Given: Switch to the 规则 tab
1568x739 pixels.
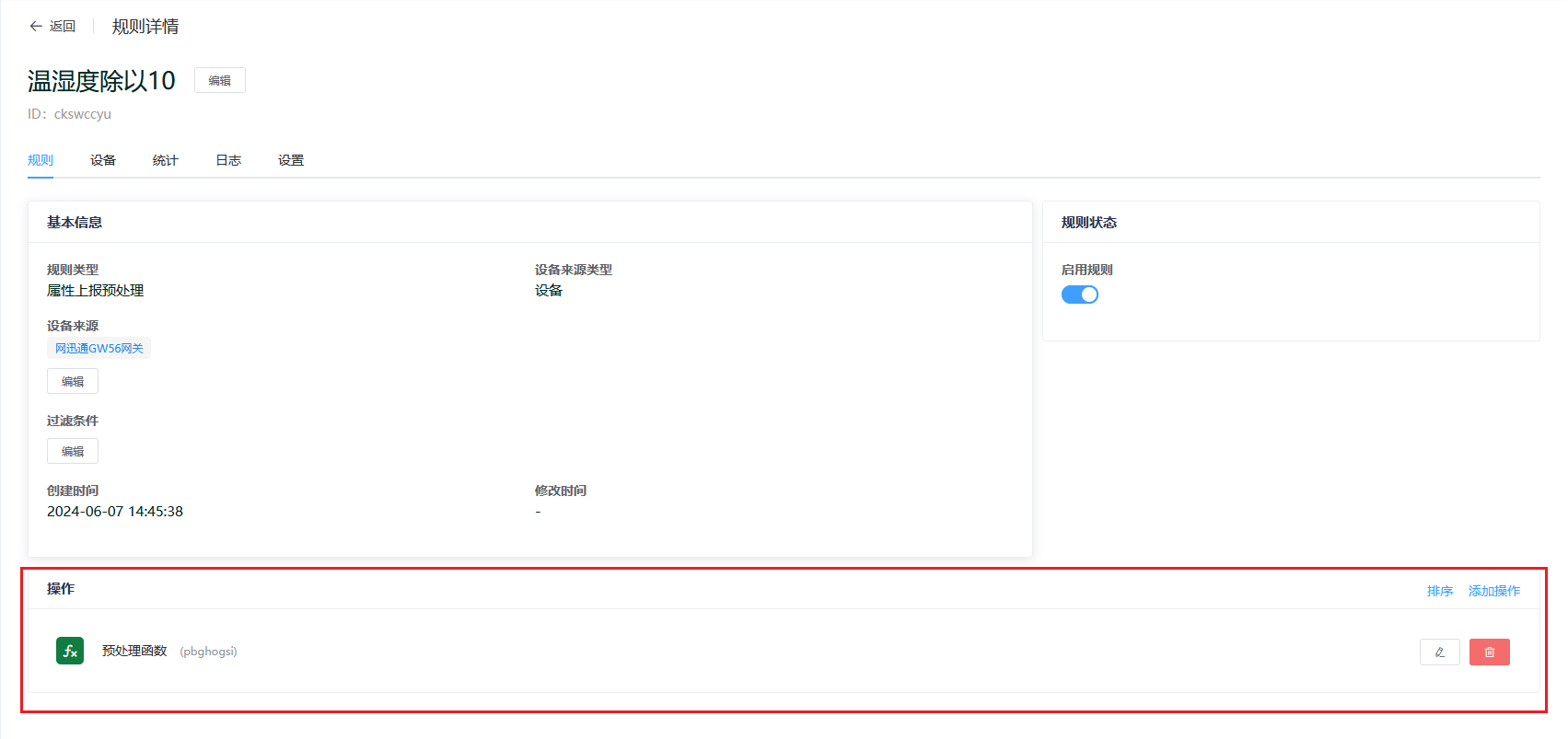Looking at the screenshot, I should click(x=41, y=160).
